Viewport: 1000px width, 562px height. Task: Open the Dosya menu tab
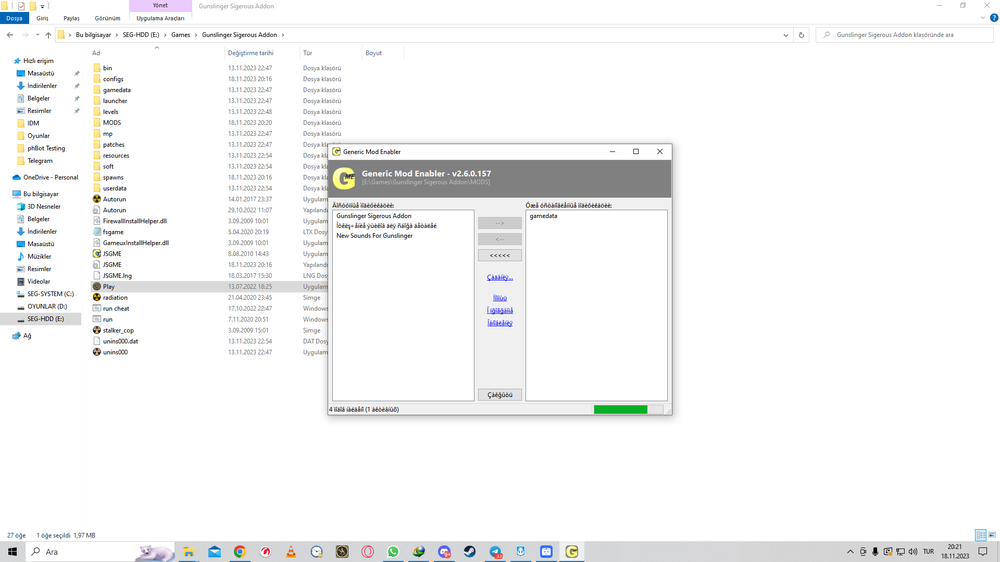coord(15,18)
